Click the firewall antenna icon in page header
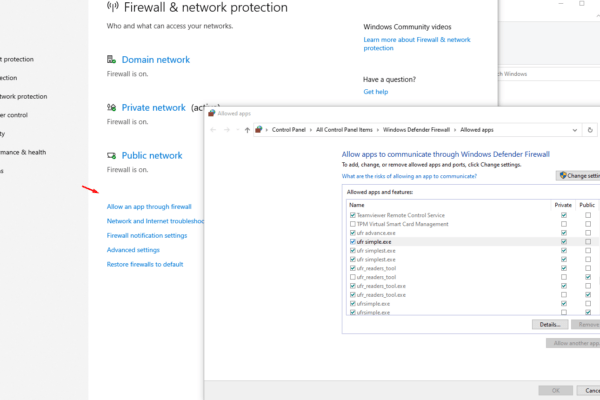This screenshot has height=400, width=600. 112,7
